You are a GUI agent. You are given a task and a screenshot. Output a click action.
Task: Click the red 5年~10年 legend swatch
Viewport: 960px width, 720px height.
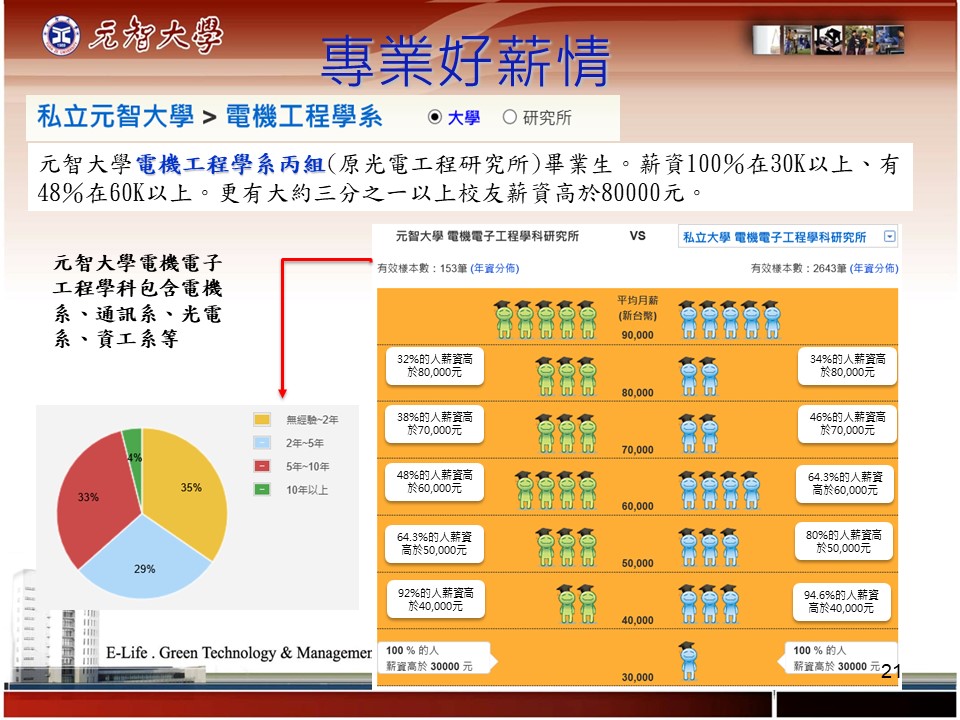click(x=262, y=466)
